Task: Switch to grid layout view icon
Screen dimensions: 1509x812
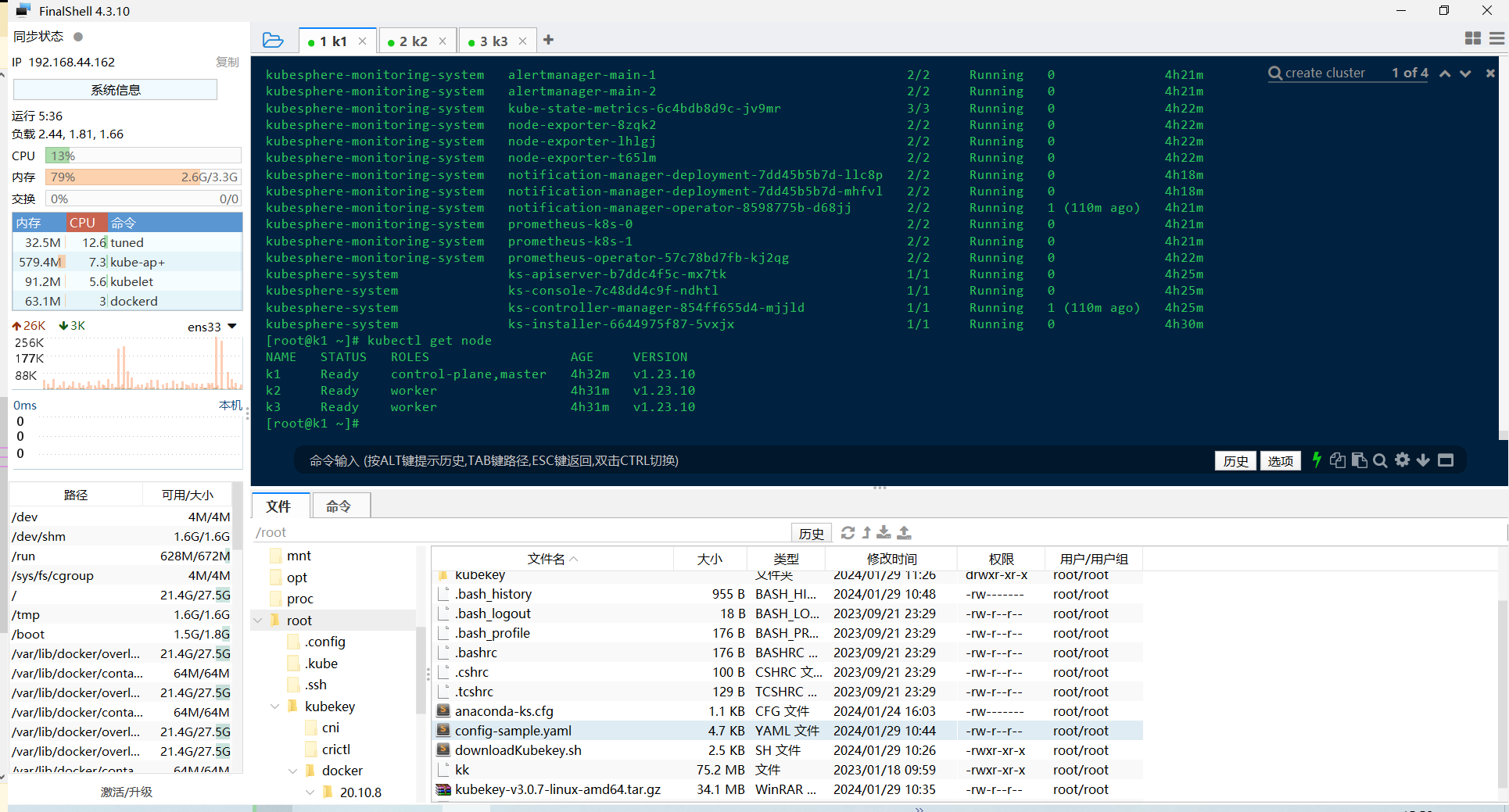Action: coord(1473,38)
